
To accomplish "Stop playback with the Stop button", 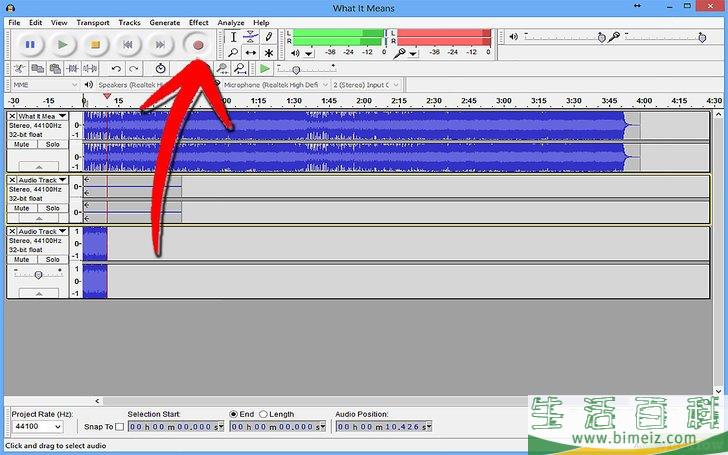I will [95, 45].
